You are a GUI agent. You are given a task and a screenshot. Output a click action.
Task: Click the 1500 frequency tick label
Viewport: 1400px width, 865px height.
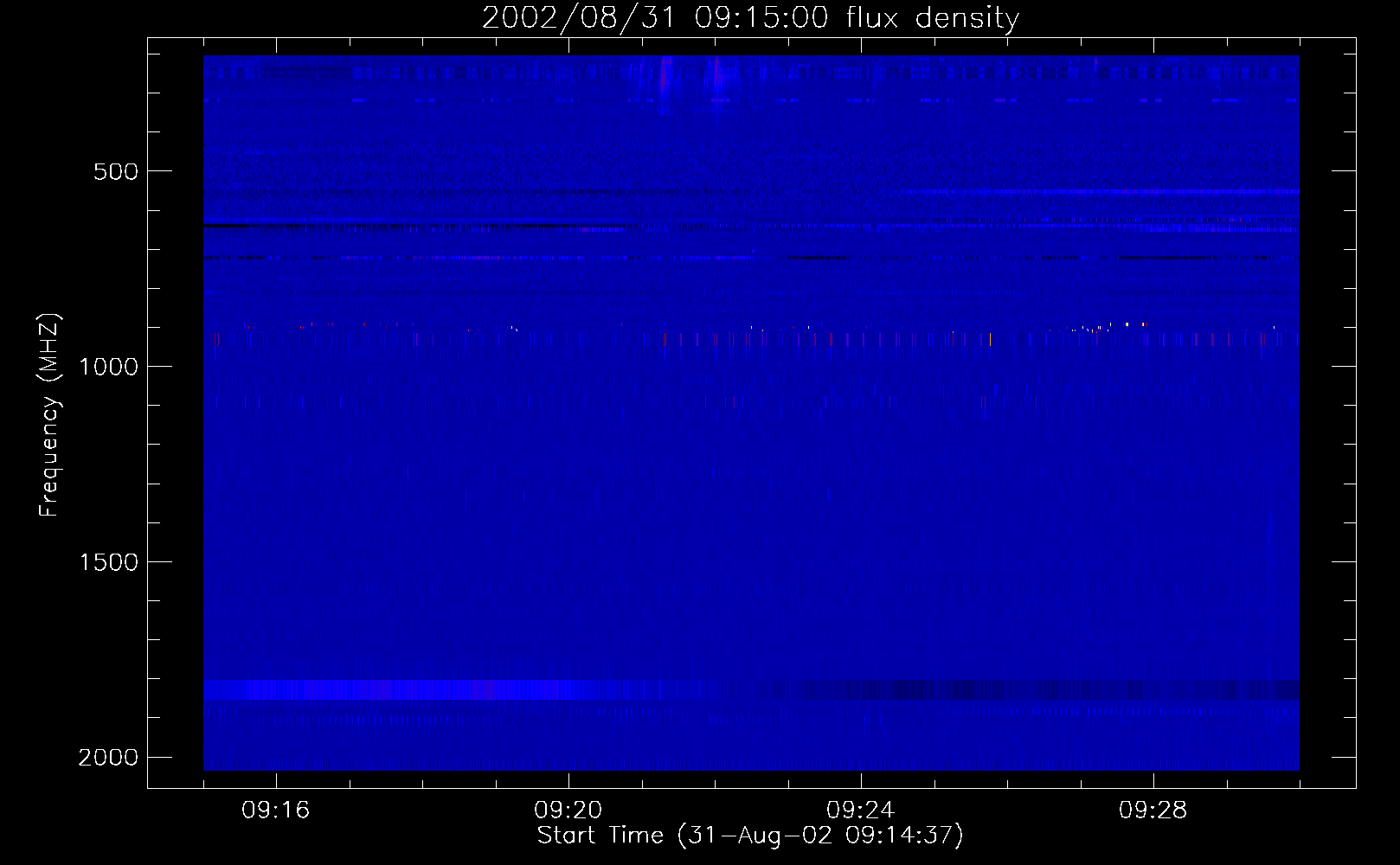click(x=108, y=562)
